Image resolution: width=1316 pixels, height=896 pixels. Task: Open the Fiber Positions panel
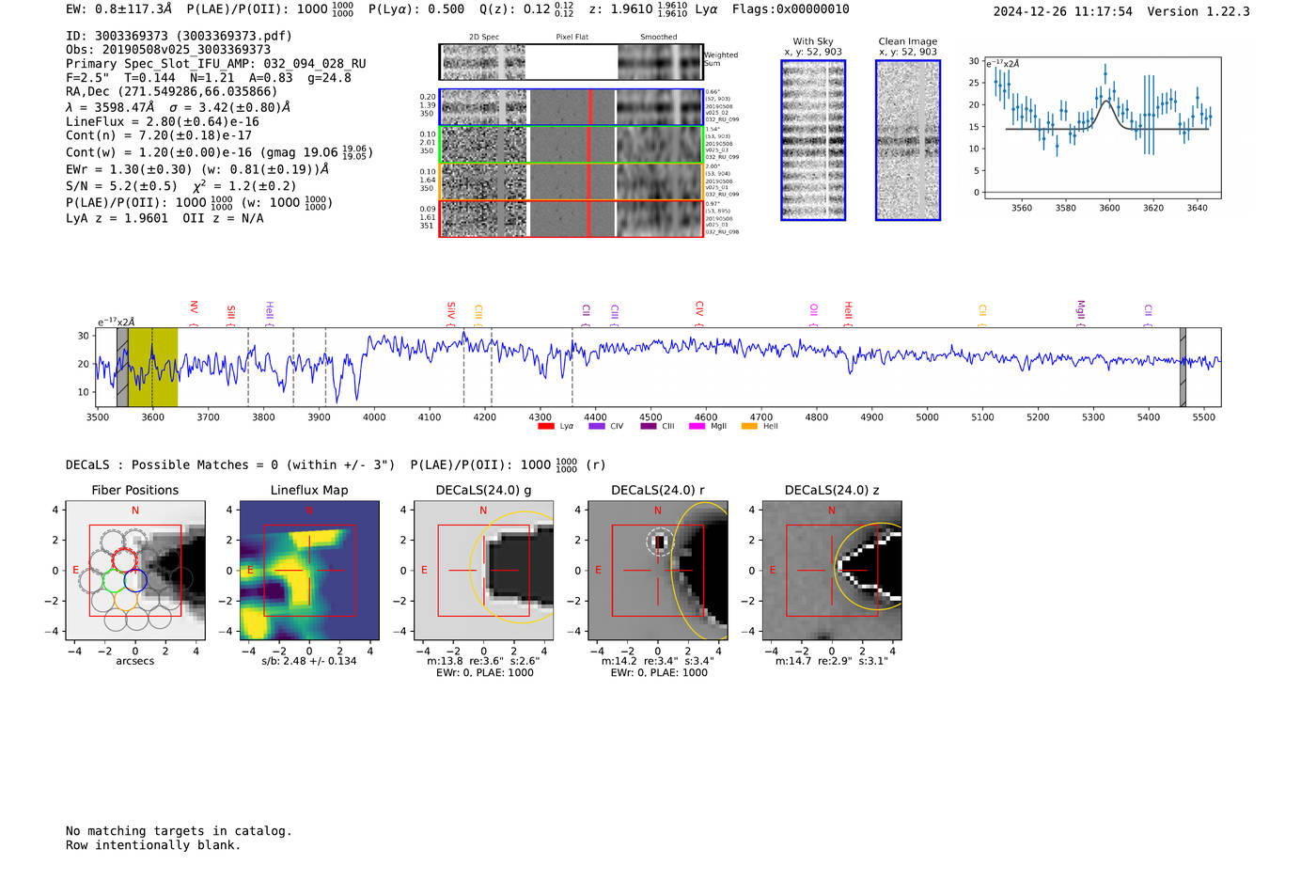click(x=135, y=571)
